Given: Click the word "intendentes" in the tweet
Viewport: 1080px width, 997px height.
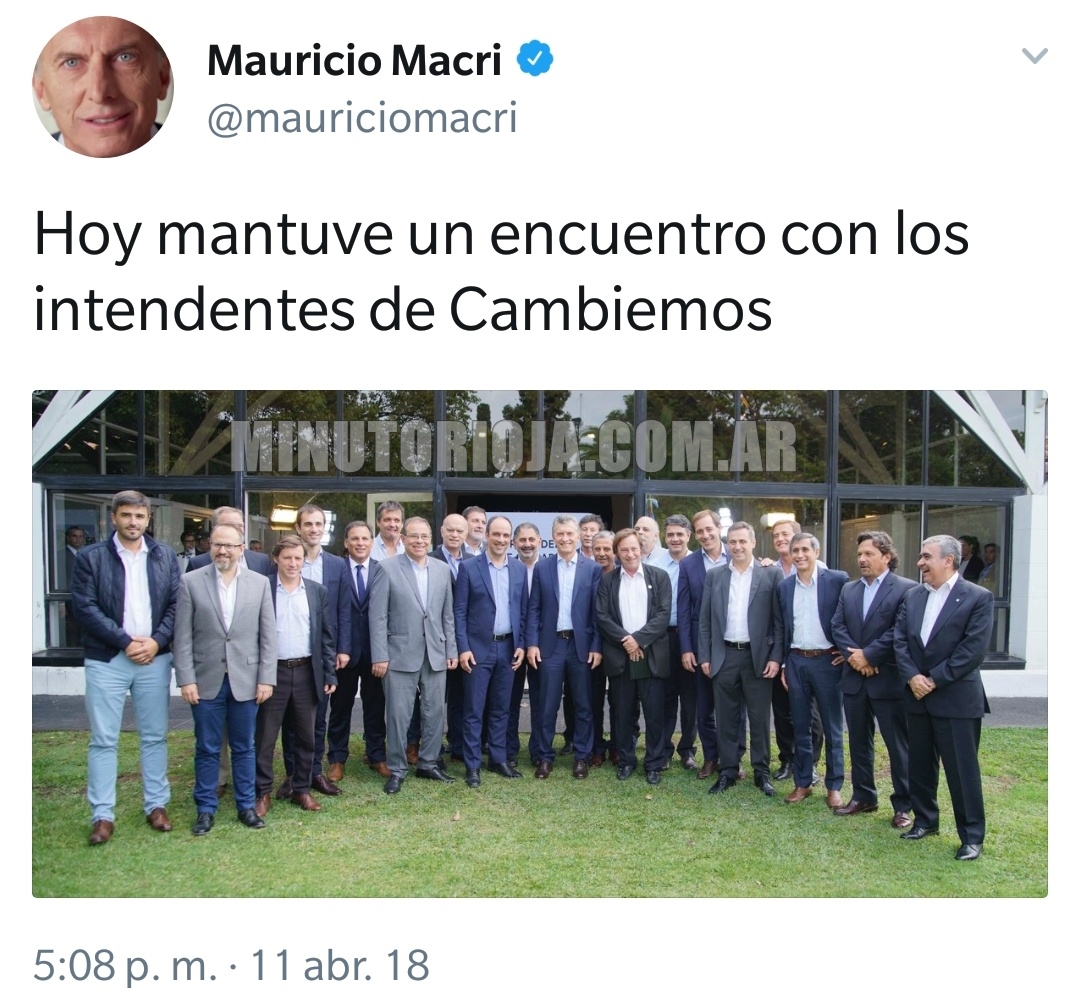Looking at the screenshot, I should [x=194, y=309].
